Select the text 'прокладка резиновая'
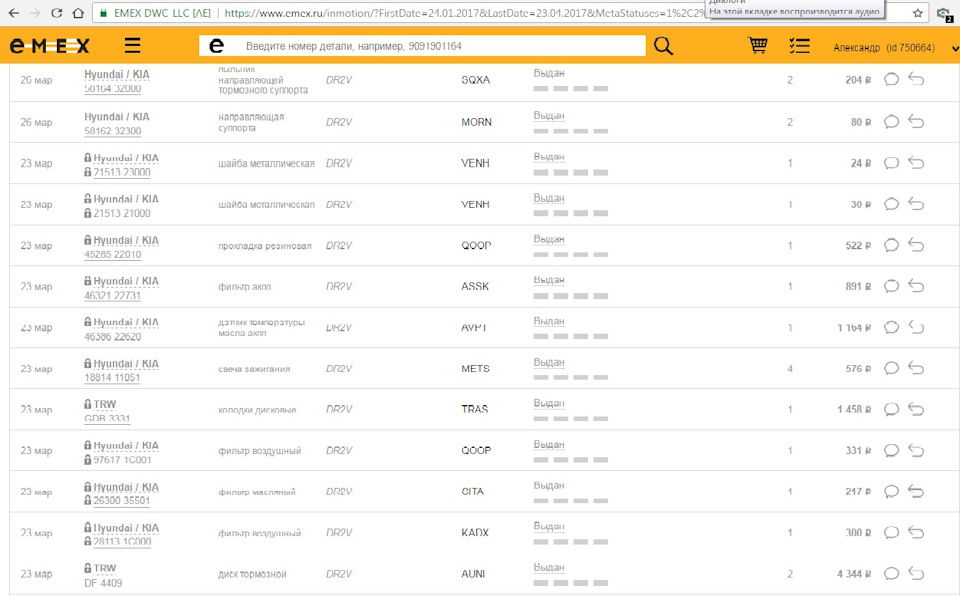Image resolution: width=960 pixels, height=596 pixels. click(264, 246)
